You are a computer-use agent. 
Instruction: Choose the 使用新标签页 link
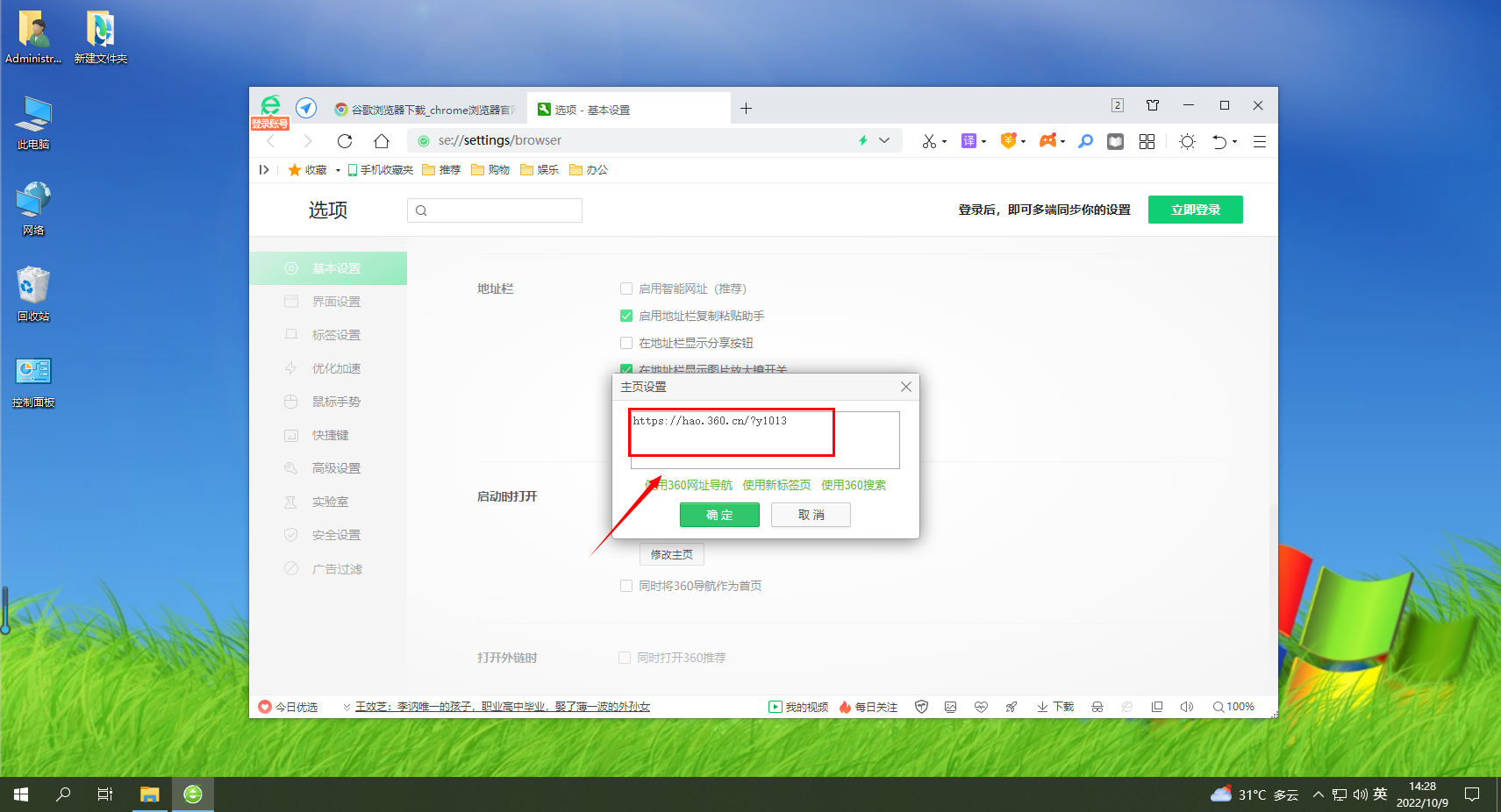click(x=776, y=485)
